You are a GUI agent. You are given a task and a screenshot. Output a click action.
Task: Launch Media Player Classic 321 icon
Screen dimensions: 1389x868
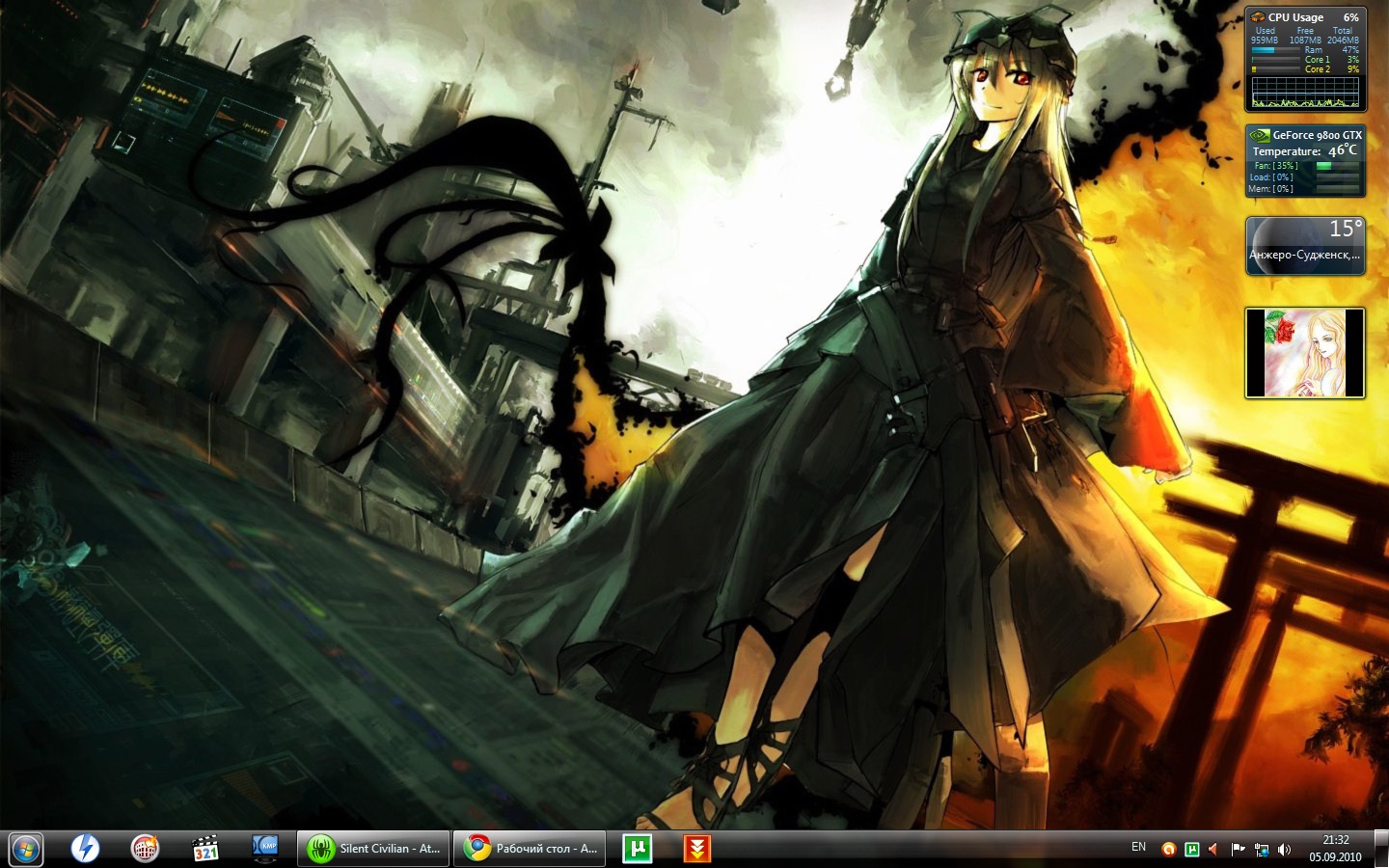point(205,849)
